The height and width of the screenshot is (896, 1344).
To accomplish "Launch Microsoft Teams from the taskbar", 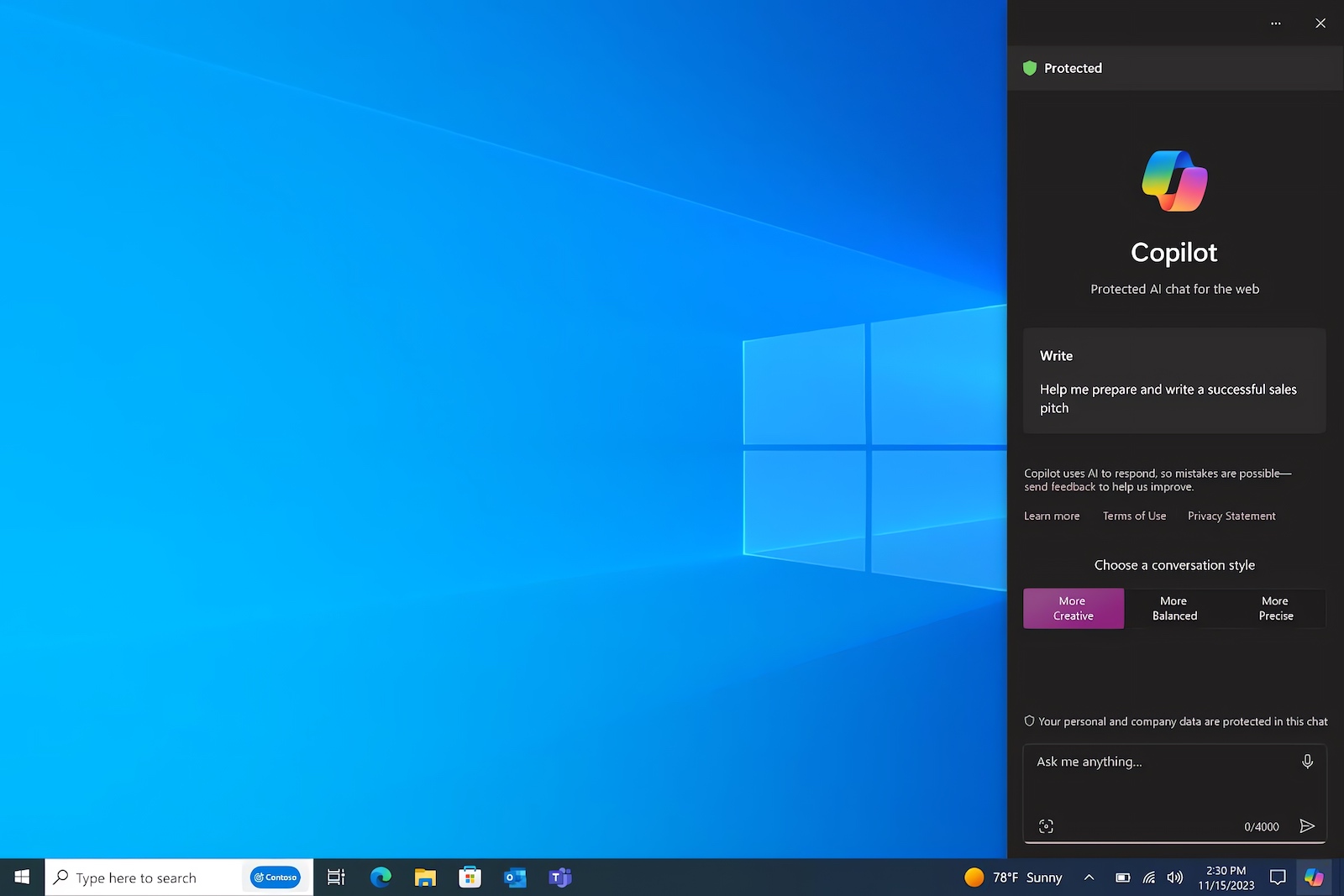I will (559, 877).
